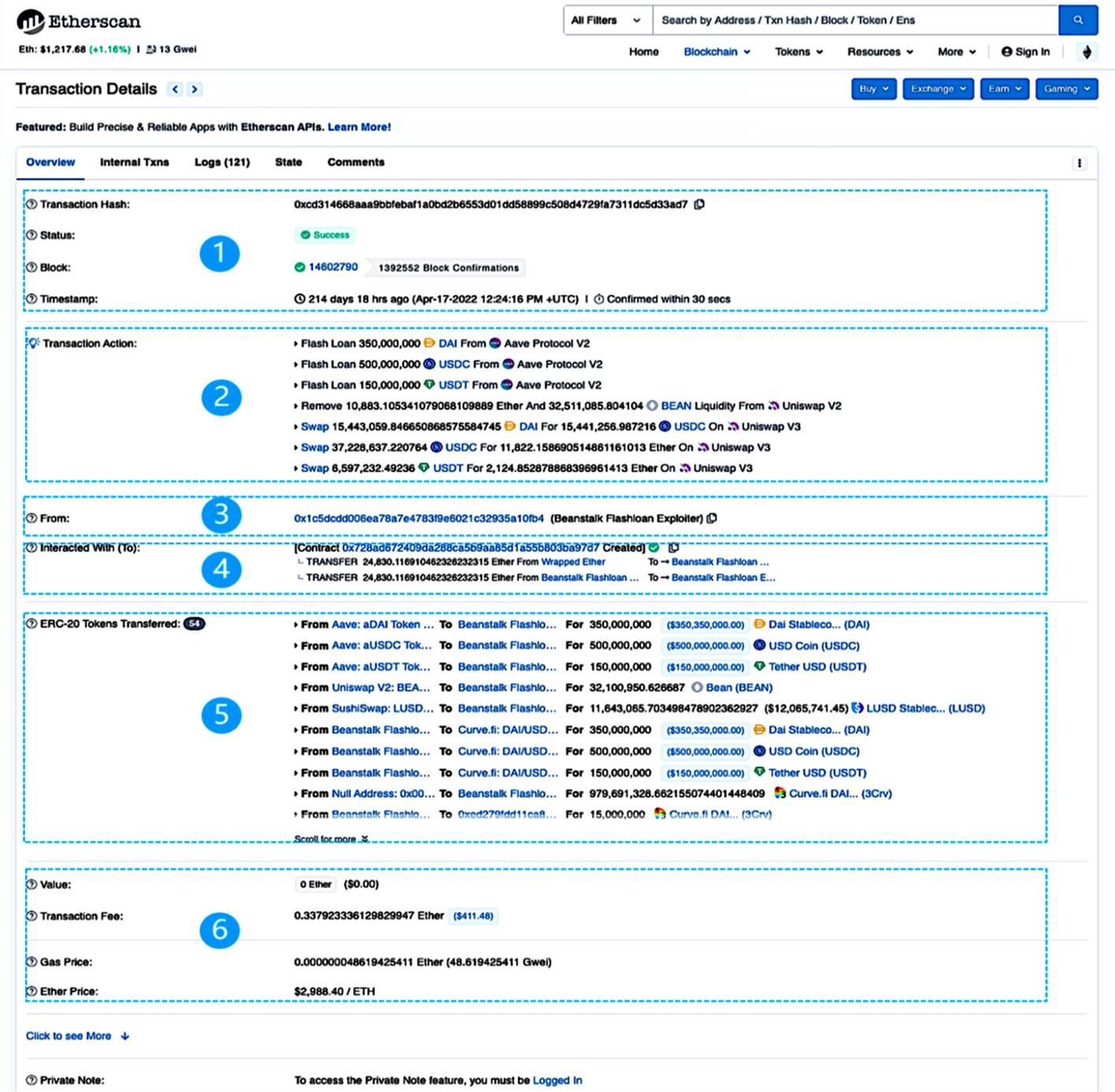Click help icon beside Private Note
Screen dimensions: 1115x1092
[31, 1080]
